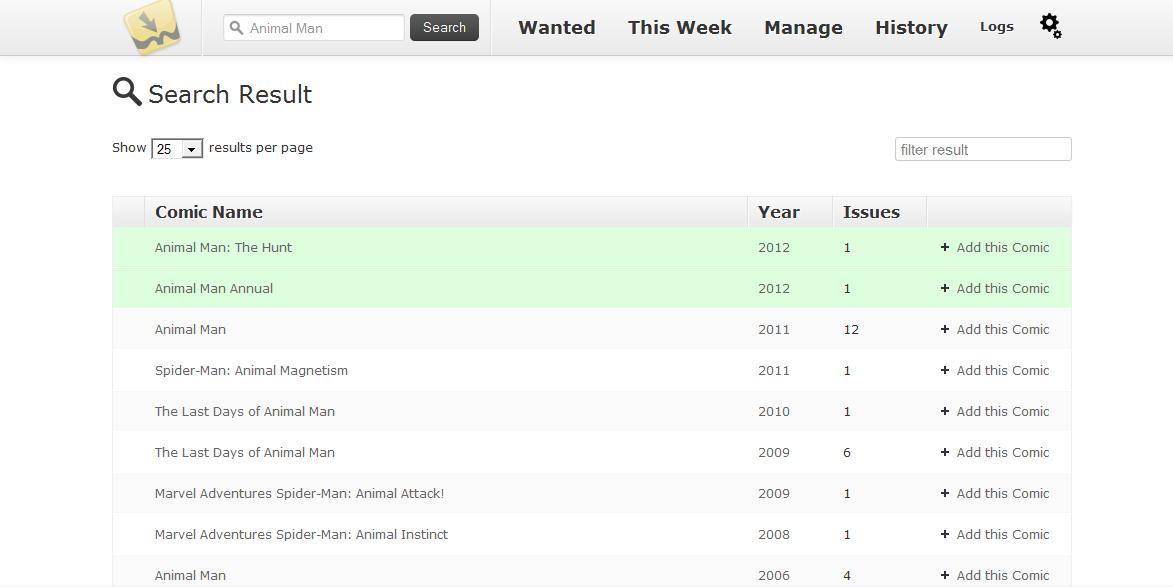
Task: Open settings via the gear icon
Action: (1050, 26)
